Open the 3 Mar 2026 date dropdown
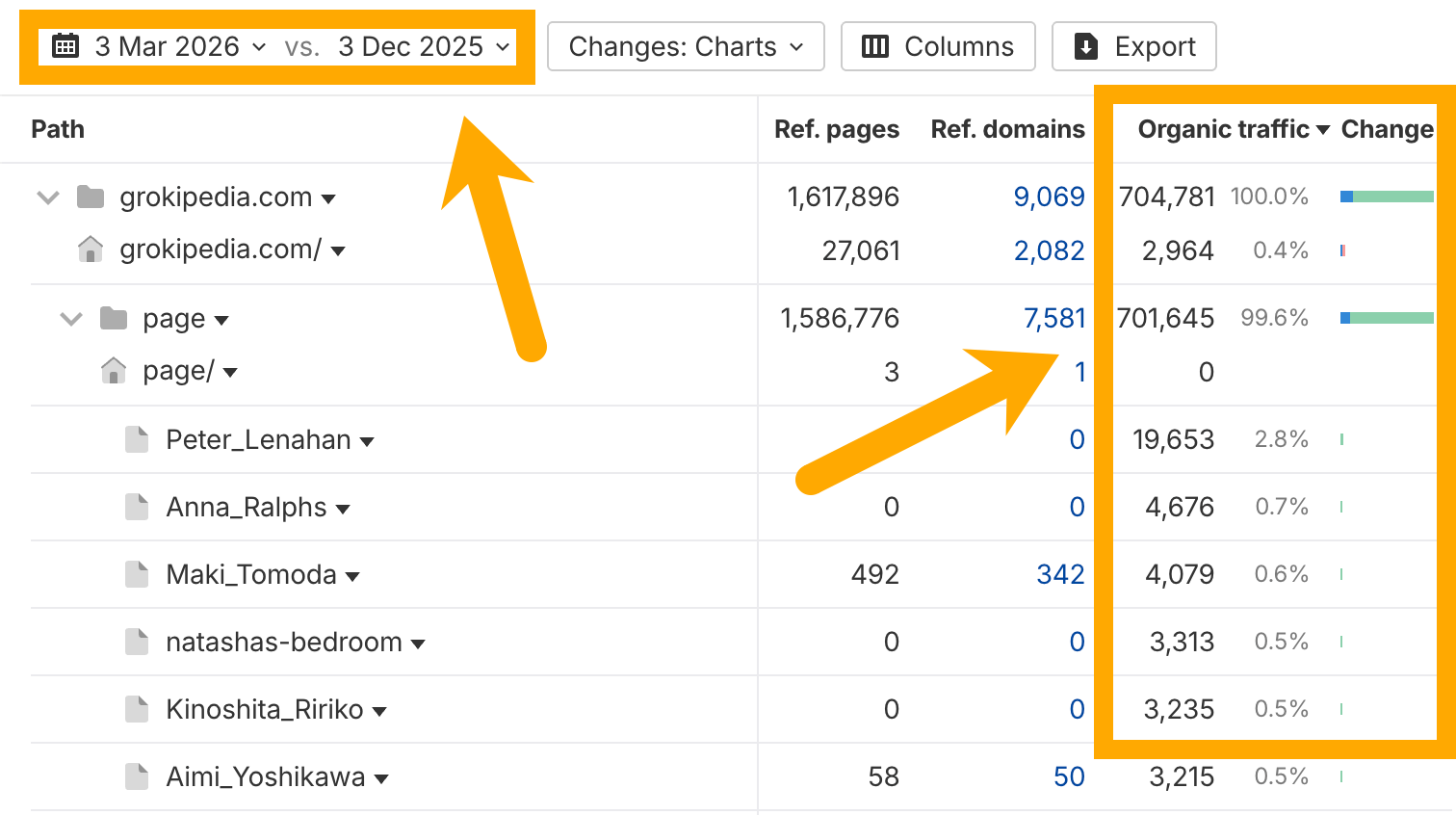 pos(180,46)
